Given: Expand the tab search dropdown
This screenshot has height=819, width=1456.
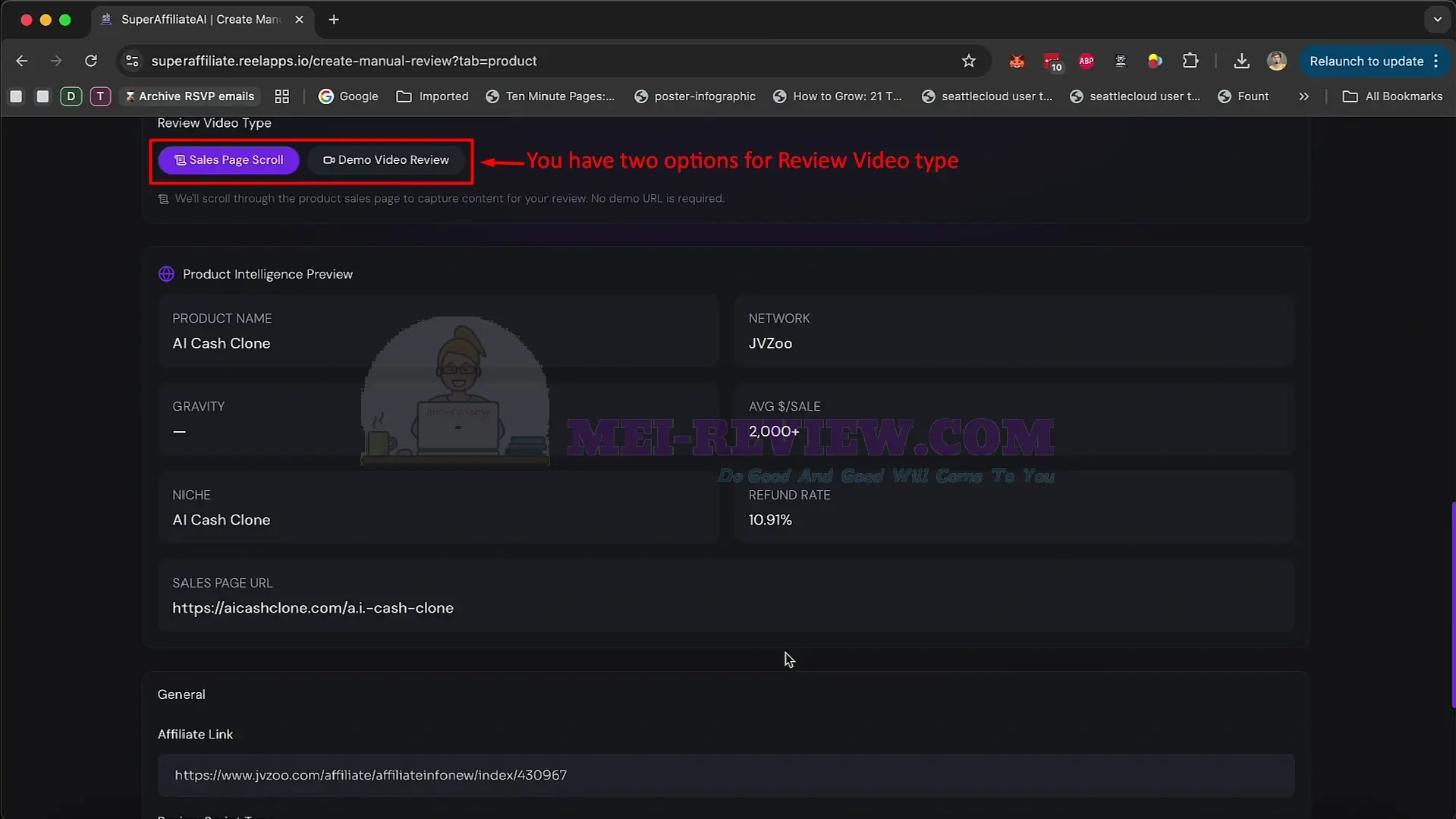Looking at the screenshot, I should (x=1437, y=20).
